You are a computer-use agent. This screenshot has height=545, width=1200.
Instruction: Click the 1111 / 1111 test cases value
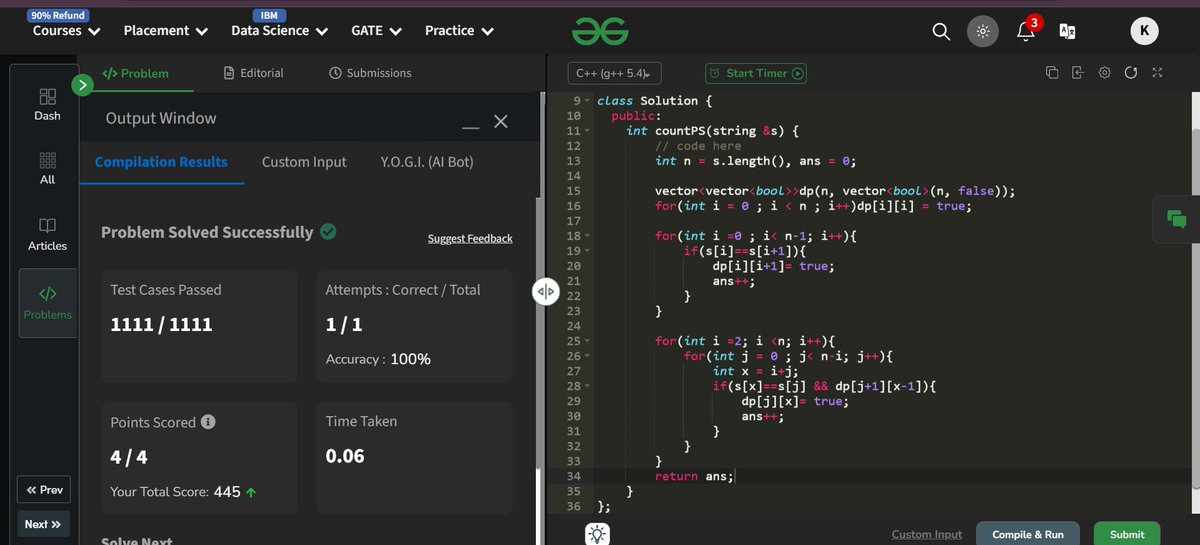click(x=161, y=325)
